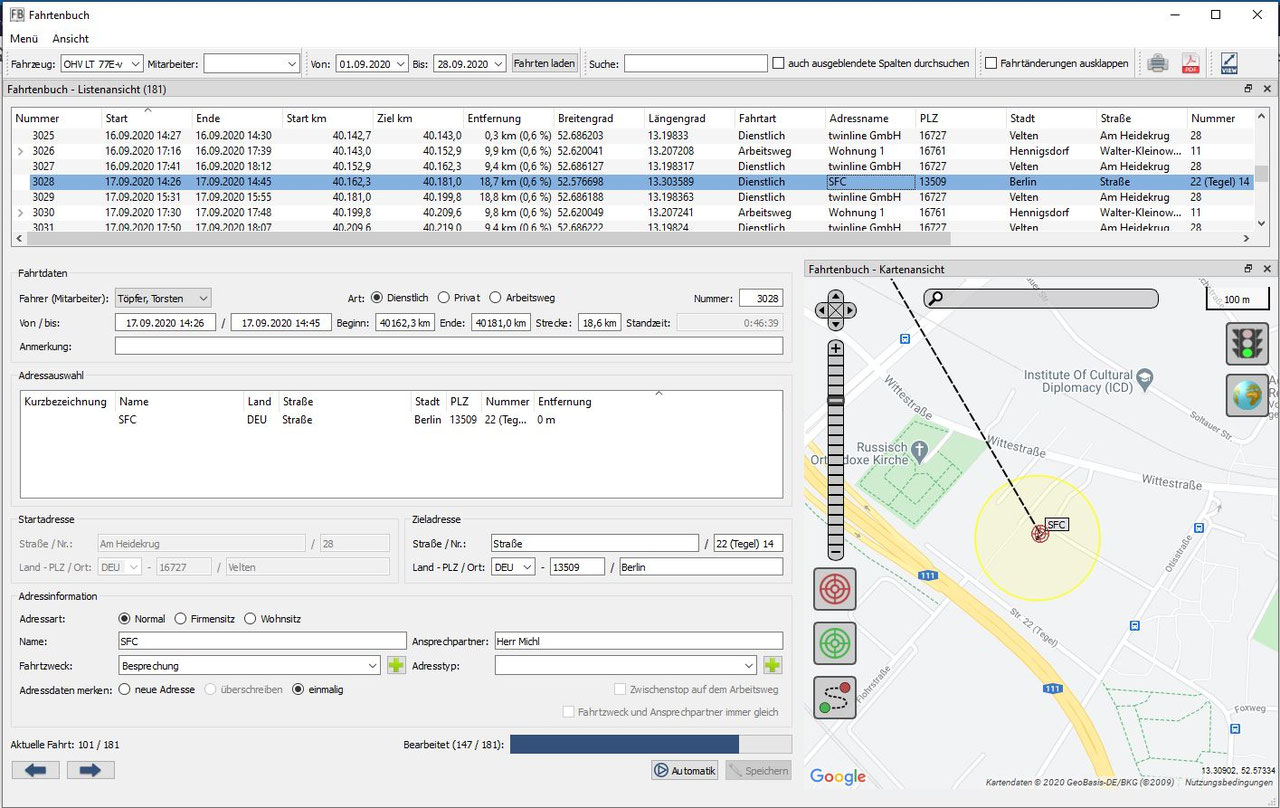Image resolution: width=1280 pixels, height=808 pixels.
Task: Open the VIEW icon in toolbar
Action: 1229,63
